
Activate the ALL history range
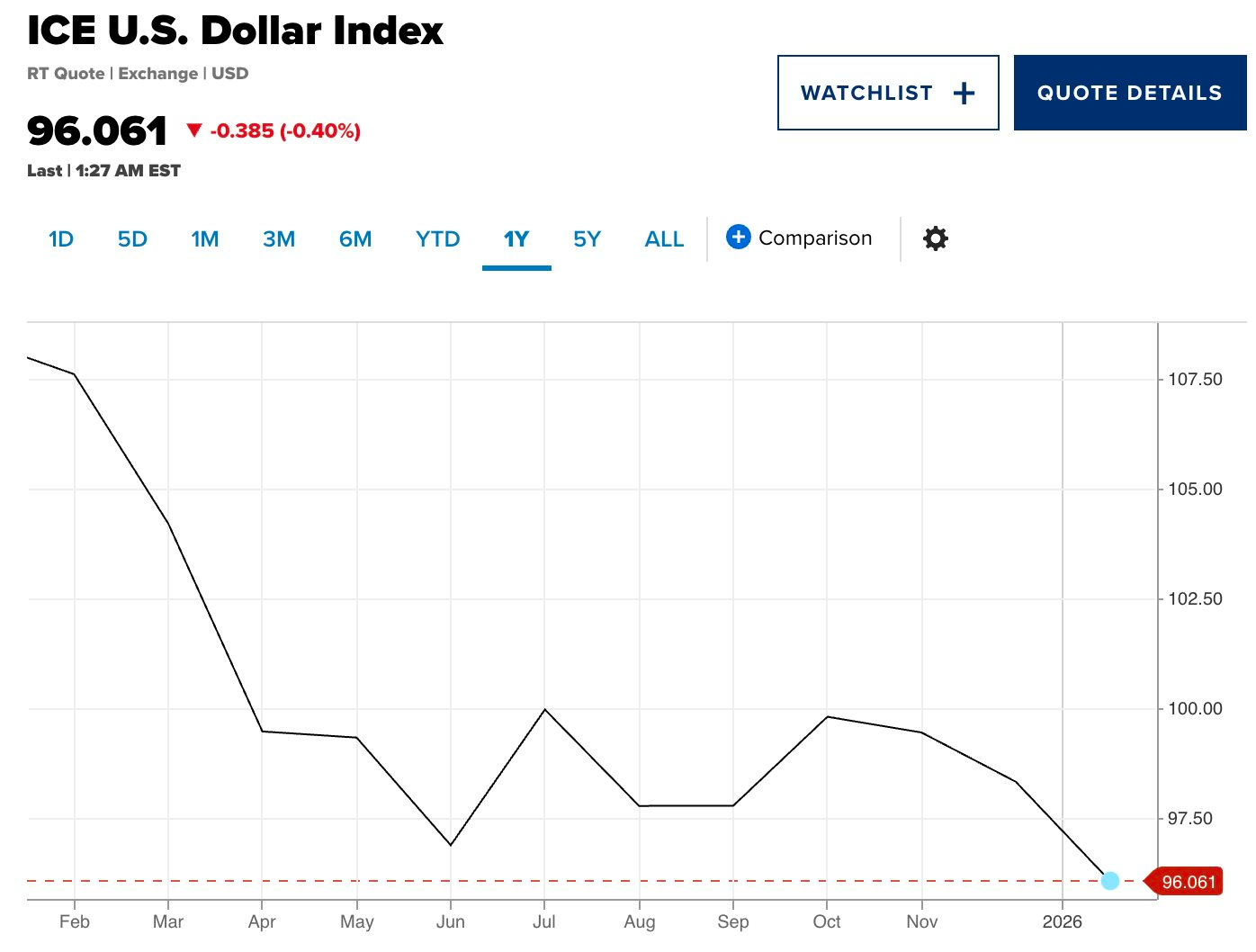click(x=663, y=238)
